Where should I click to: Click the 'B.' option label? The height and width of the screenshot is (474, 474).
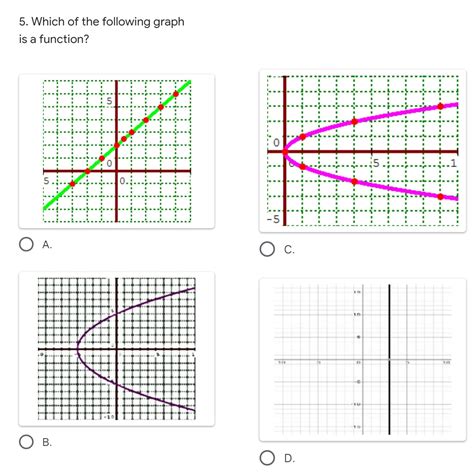[x=47, y=442]
